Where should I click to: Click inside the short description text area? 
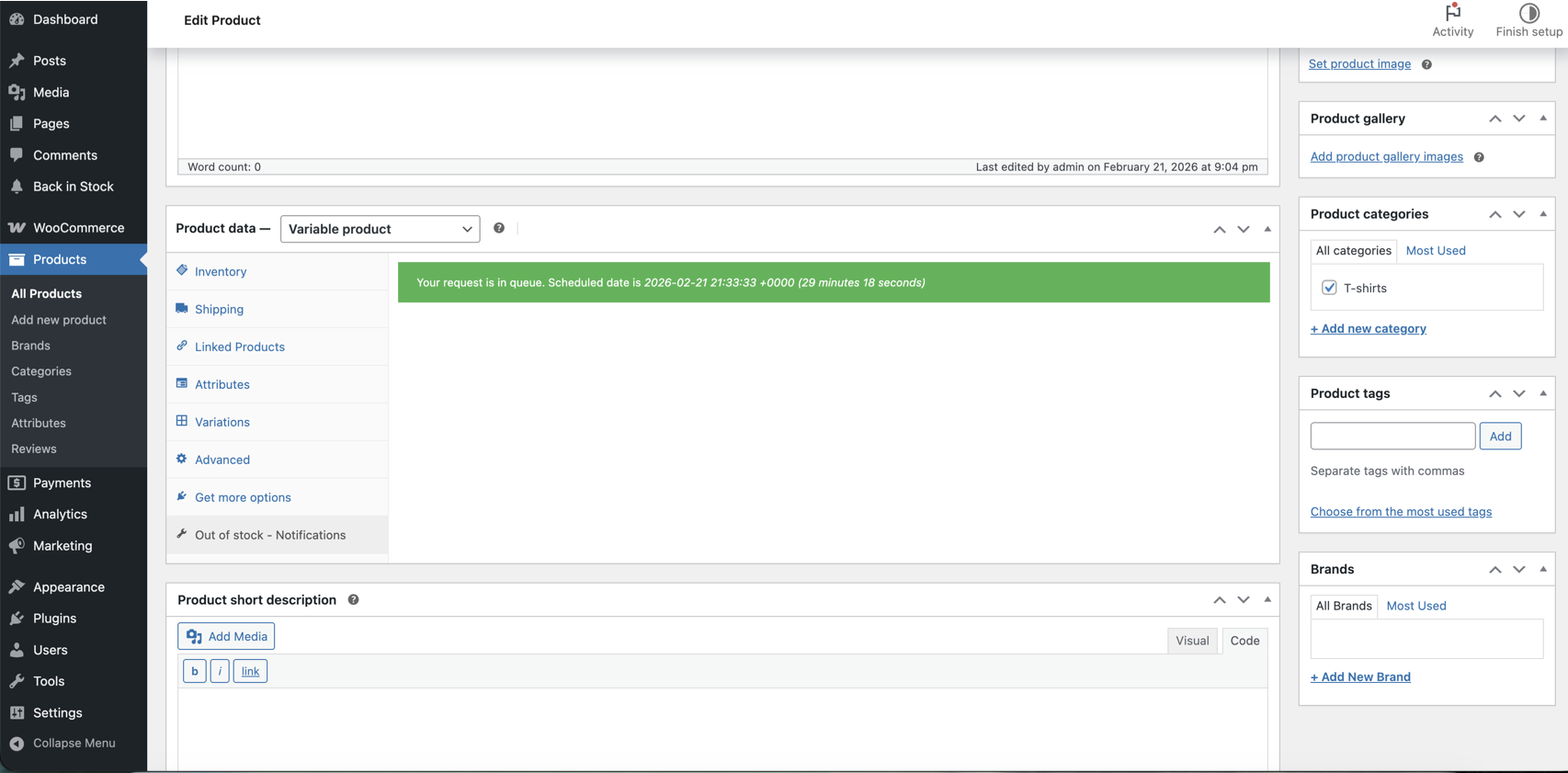722,728
